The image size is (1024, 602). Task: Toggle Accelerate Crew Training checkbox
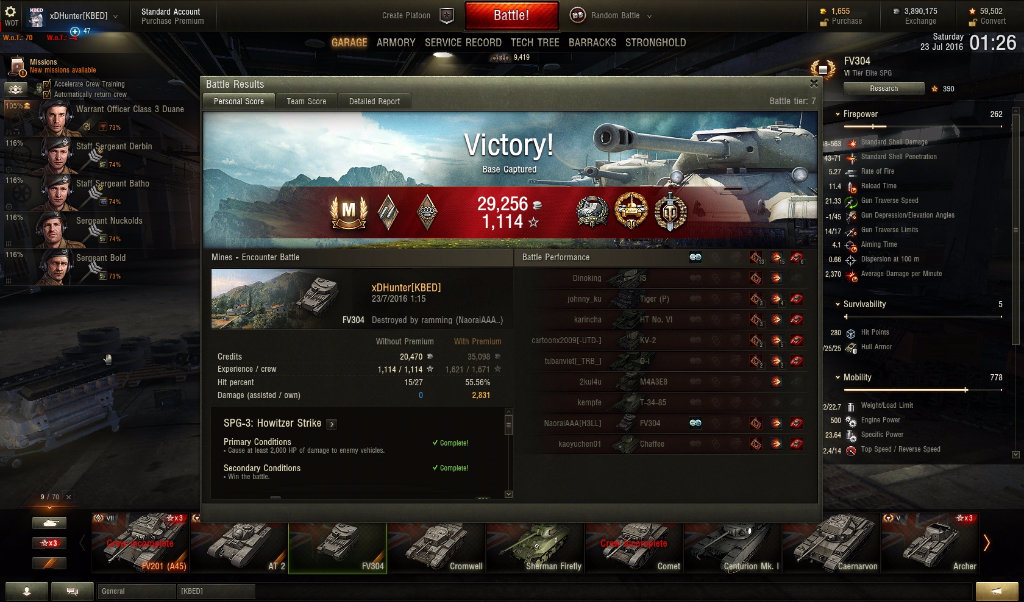[x=47, y=84]
